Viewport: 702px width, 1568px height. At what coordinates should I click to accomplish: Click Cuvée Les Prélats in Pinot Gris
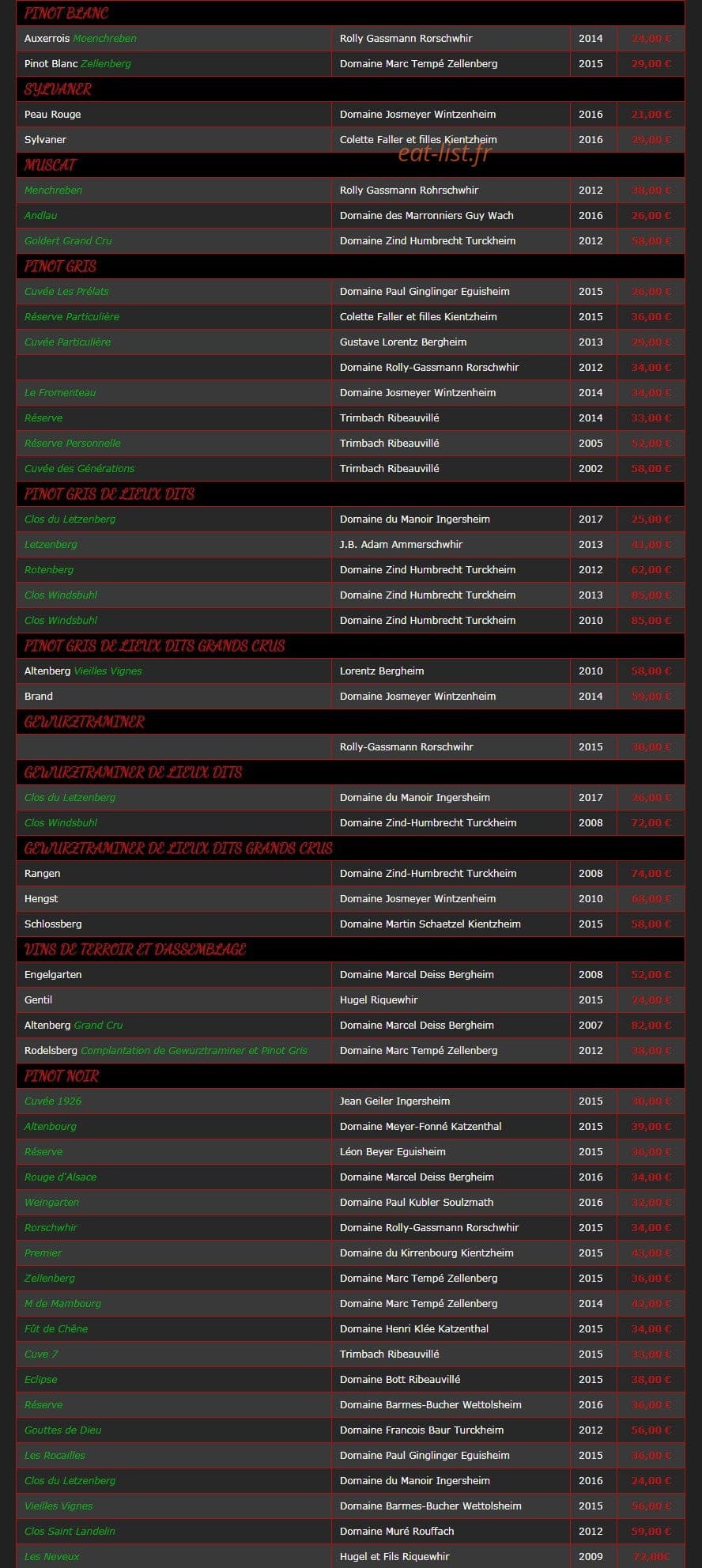click(66, 291)
